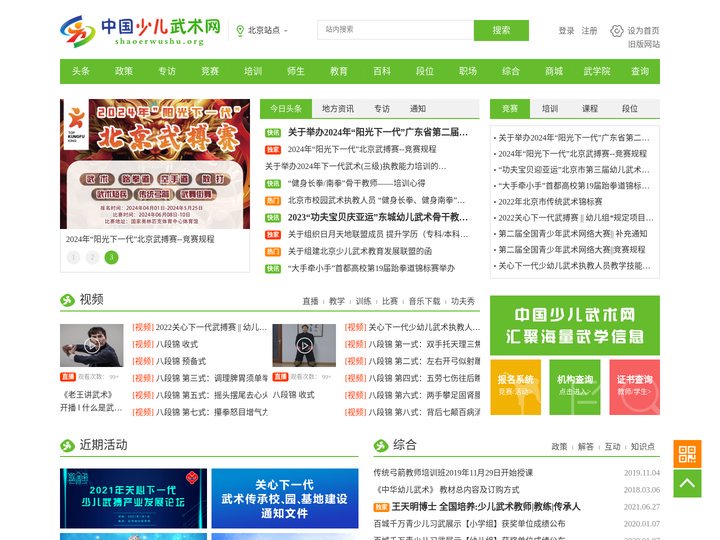Open the 音乐下载 video category link

pos(424,301)
